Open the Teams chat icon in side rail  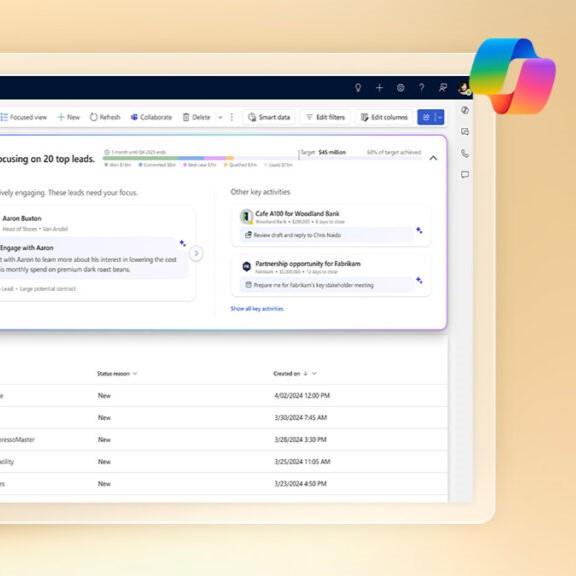point(465,132)
